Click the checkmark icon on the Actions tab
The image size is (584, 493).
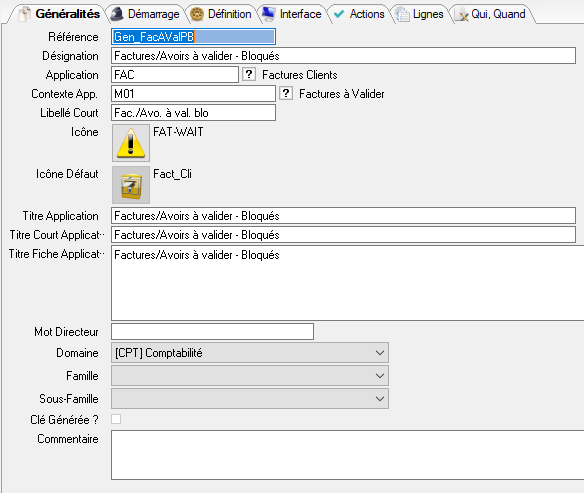[x=339, y=14]
